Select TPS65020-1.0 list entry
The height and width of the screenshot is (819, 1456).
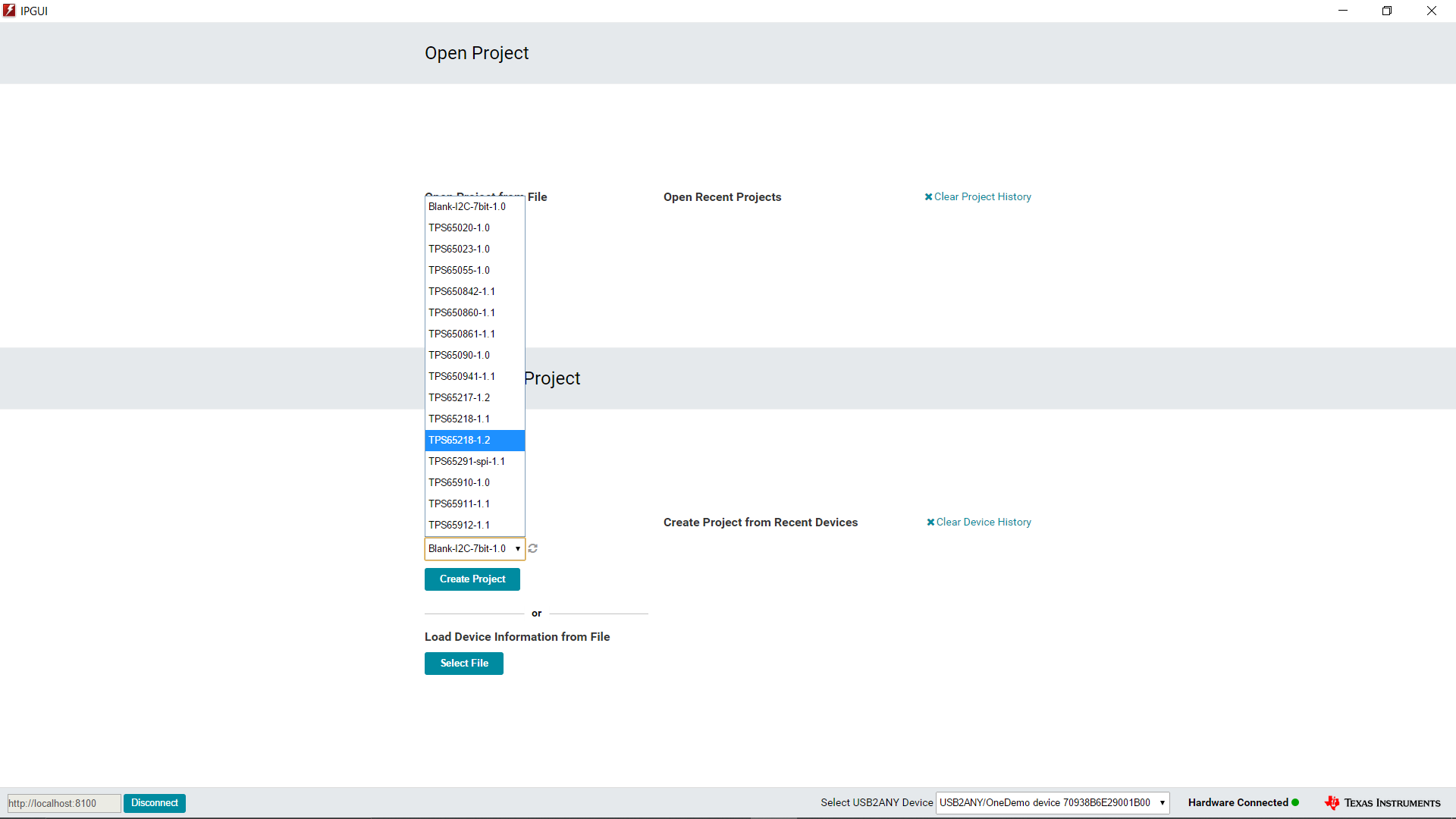(x=474, y=227)
